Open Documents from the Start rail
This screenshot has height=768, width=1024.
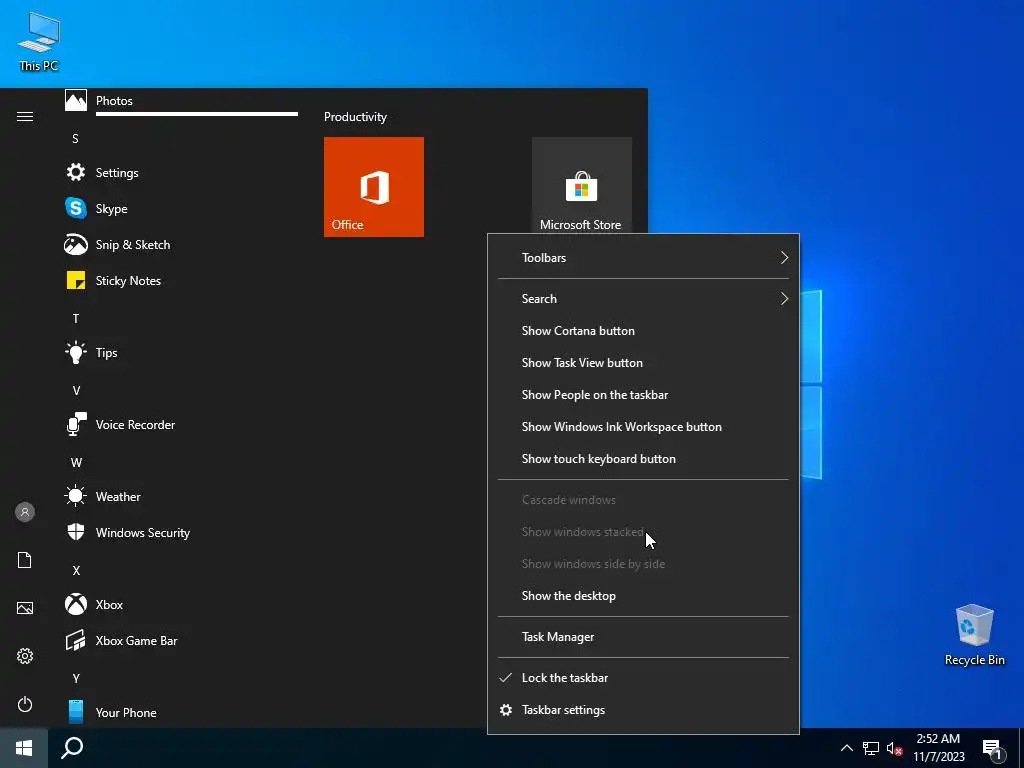tap(25, 560)
